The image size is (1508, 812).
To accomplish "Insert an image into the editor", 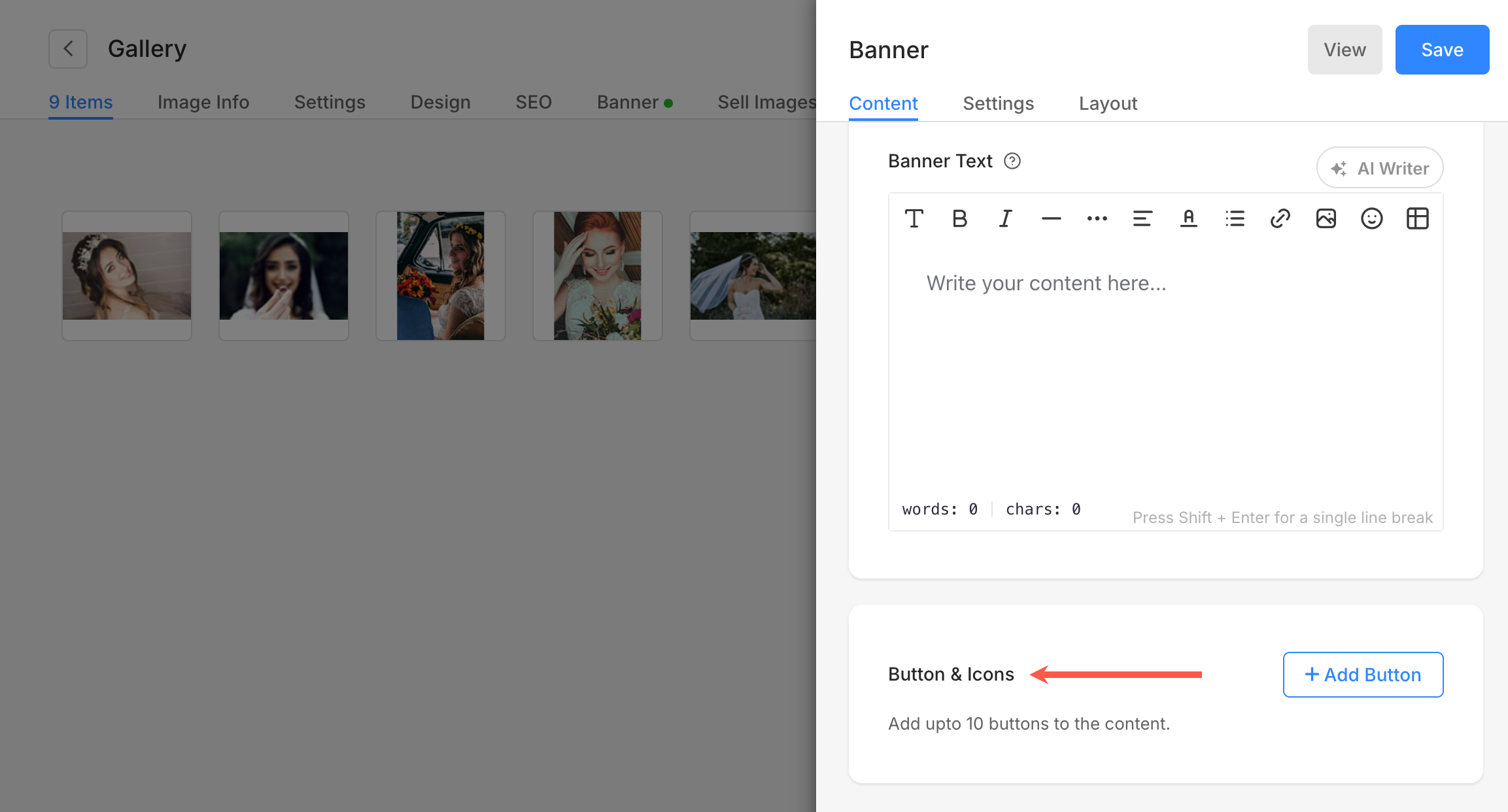I will click(x=1326, y=218).
